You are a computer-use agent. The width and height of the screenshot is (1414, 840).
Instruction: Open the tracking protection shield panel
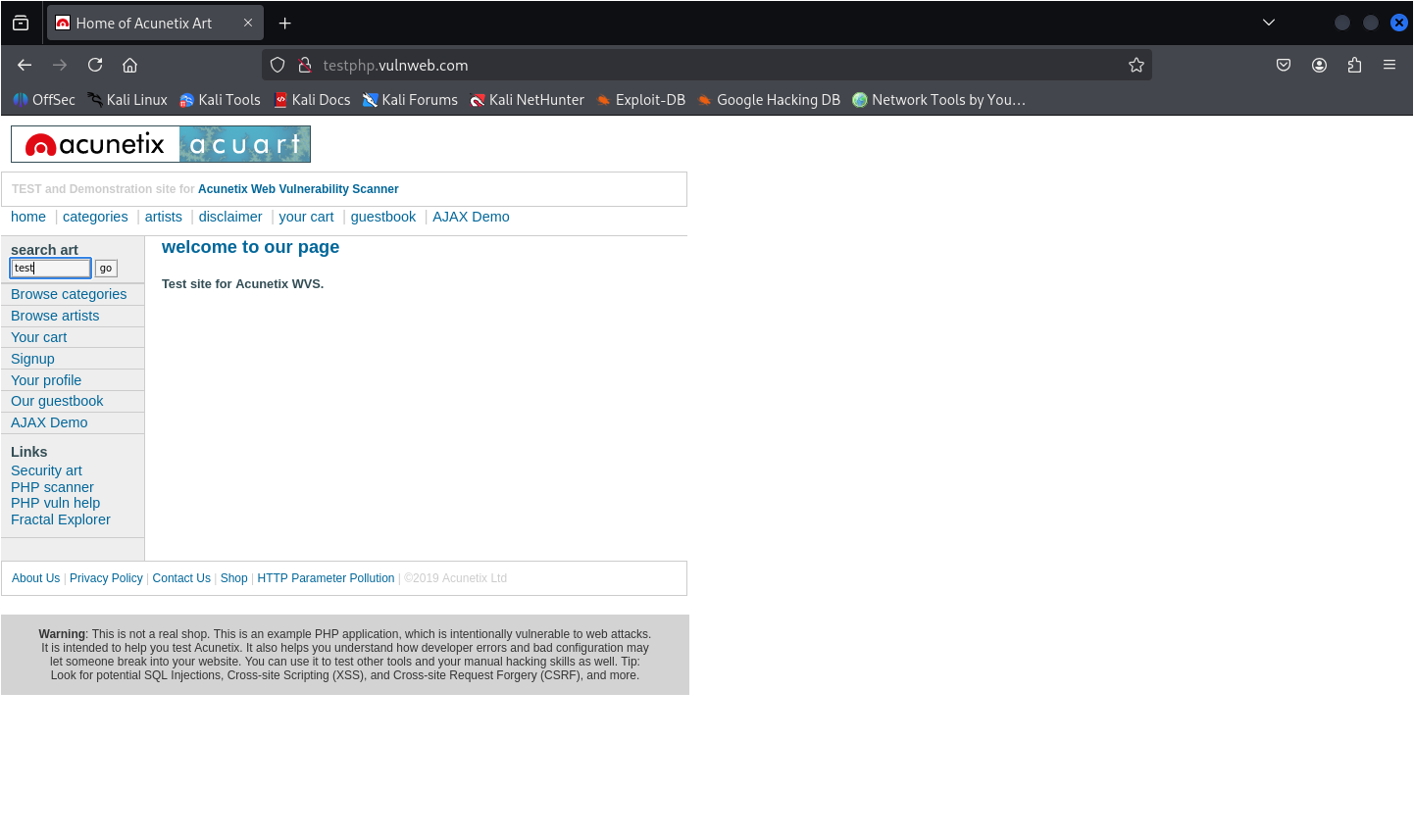tap(278, 65)
